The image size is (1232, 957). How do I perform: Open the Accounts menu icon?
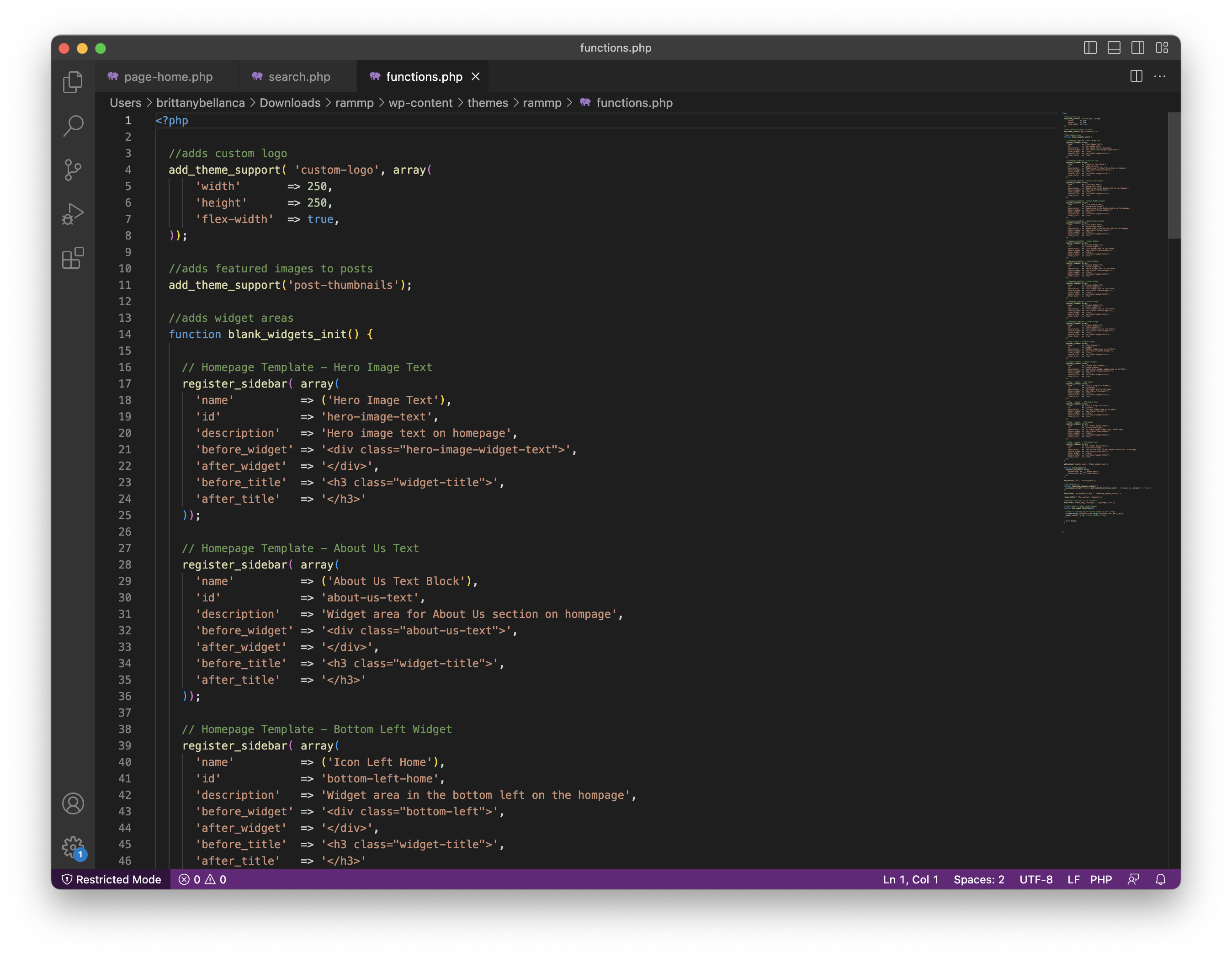pyautogui.click(x=73, y=803)
